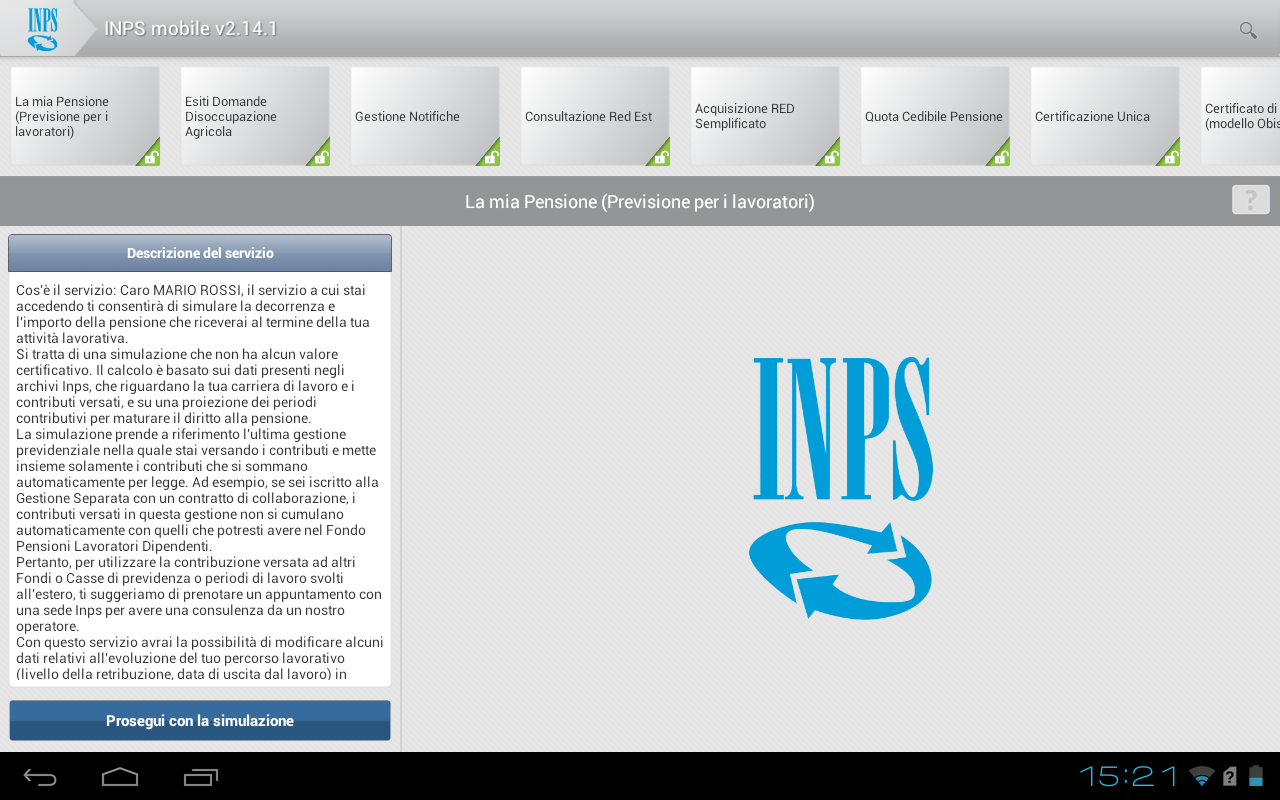Tap the large INPS logo in main panel
1280x800 pixels.
click(x=840, y=487)
